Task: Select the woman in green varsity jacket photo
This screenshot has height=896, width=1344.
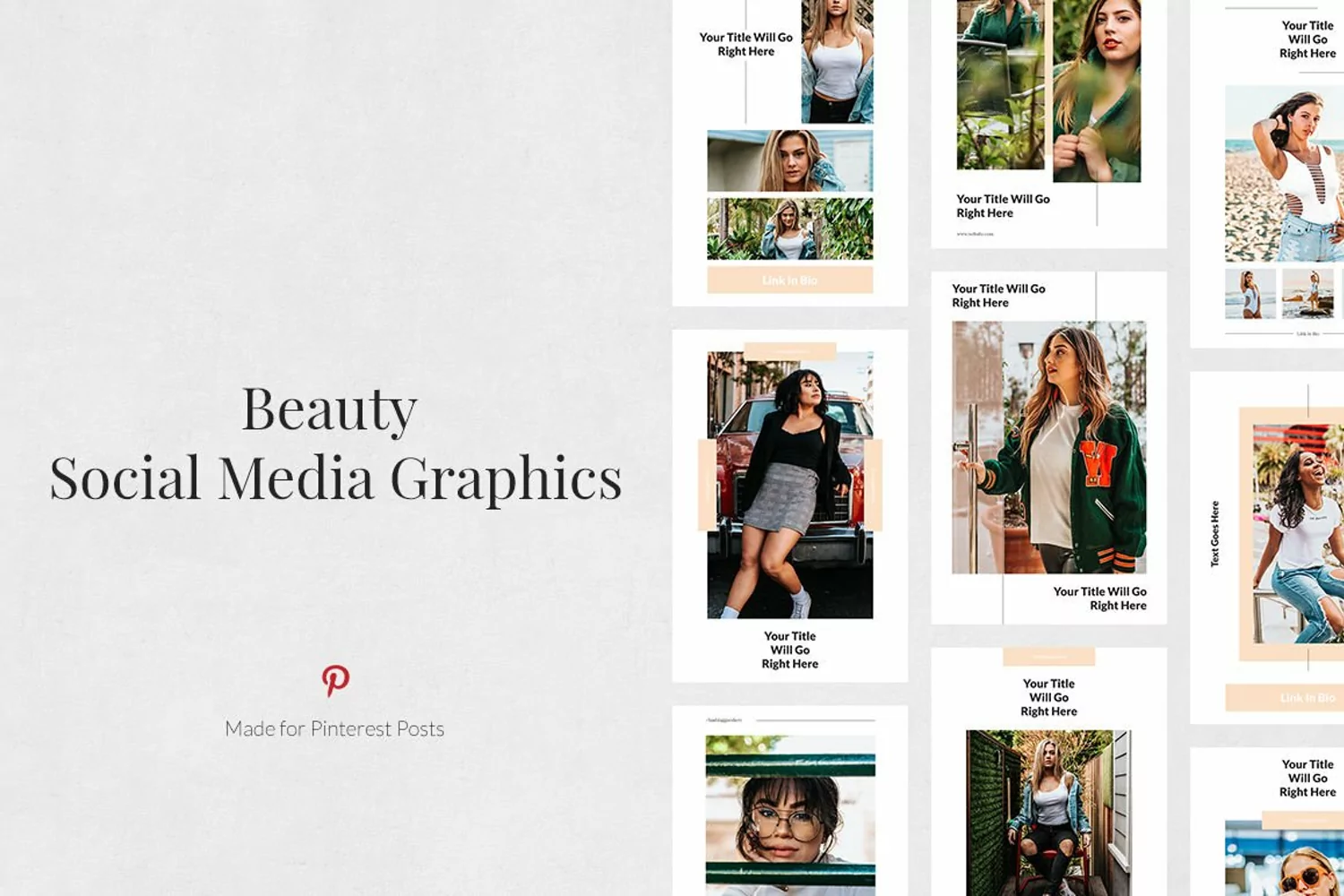Action: (x=1048, y=448)
